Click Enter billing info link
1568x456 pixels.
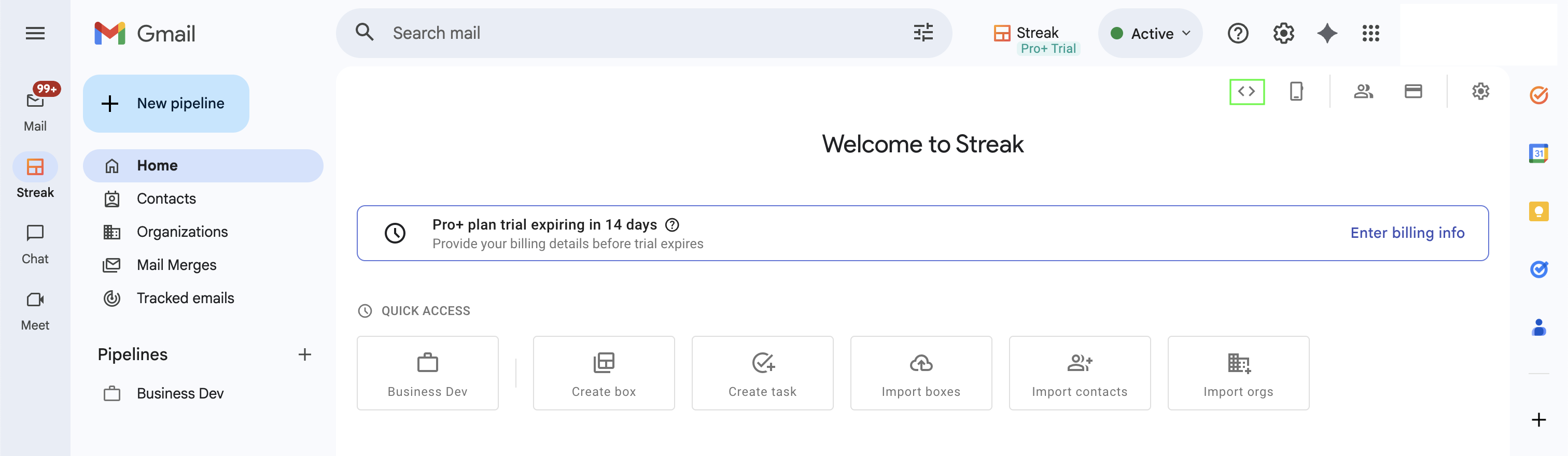[x=1407, y=233]
